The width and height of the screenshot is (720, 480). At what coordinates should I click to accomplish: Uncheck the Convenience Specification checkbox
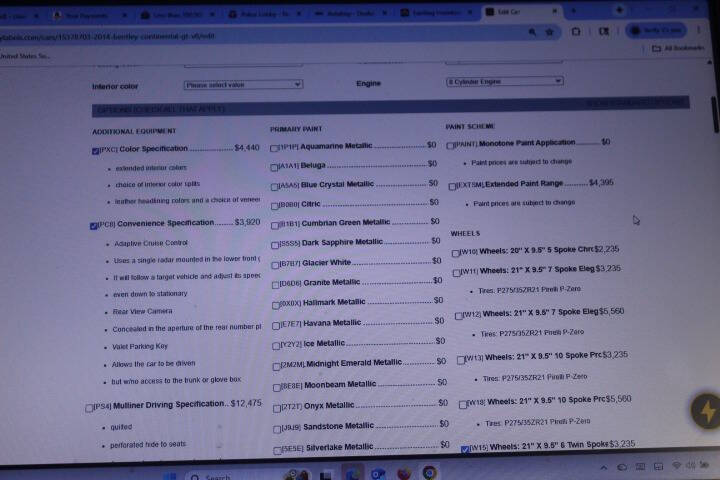95,225
